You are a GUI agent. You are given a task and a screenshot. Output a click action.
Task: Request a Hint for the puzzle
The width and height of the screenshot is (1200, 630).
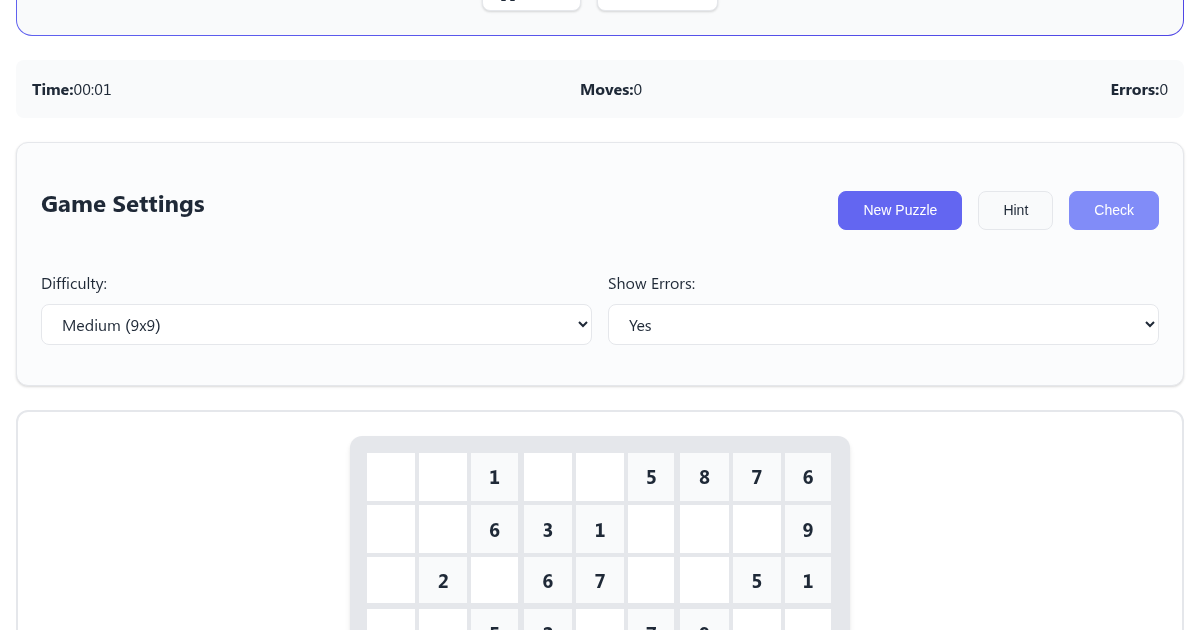tap(1015, 210)
